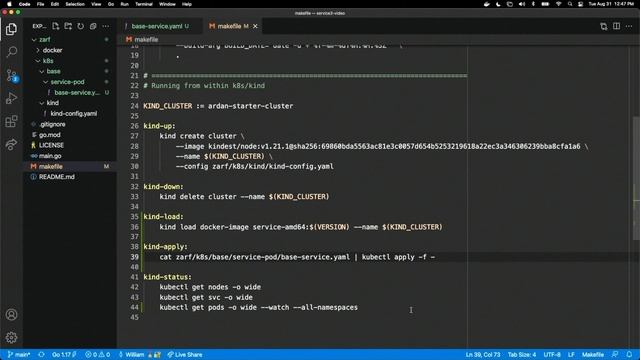
Task: Change LF end of line sequence
Action: pos(571,355)
